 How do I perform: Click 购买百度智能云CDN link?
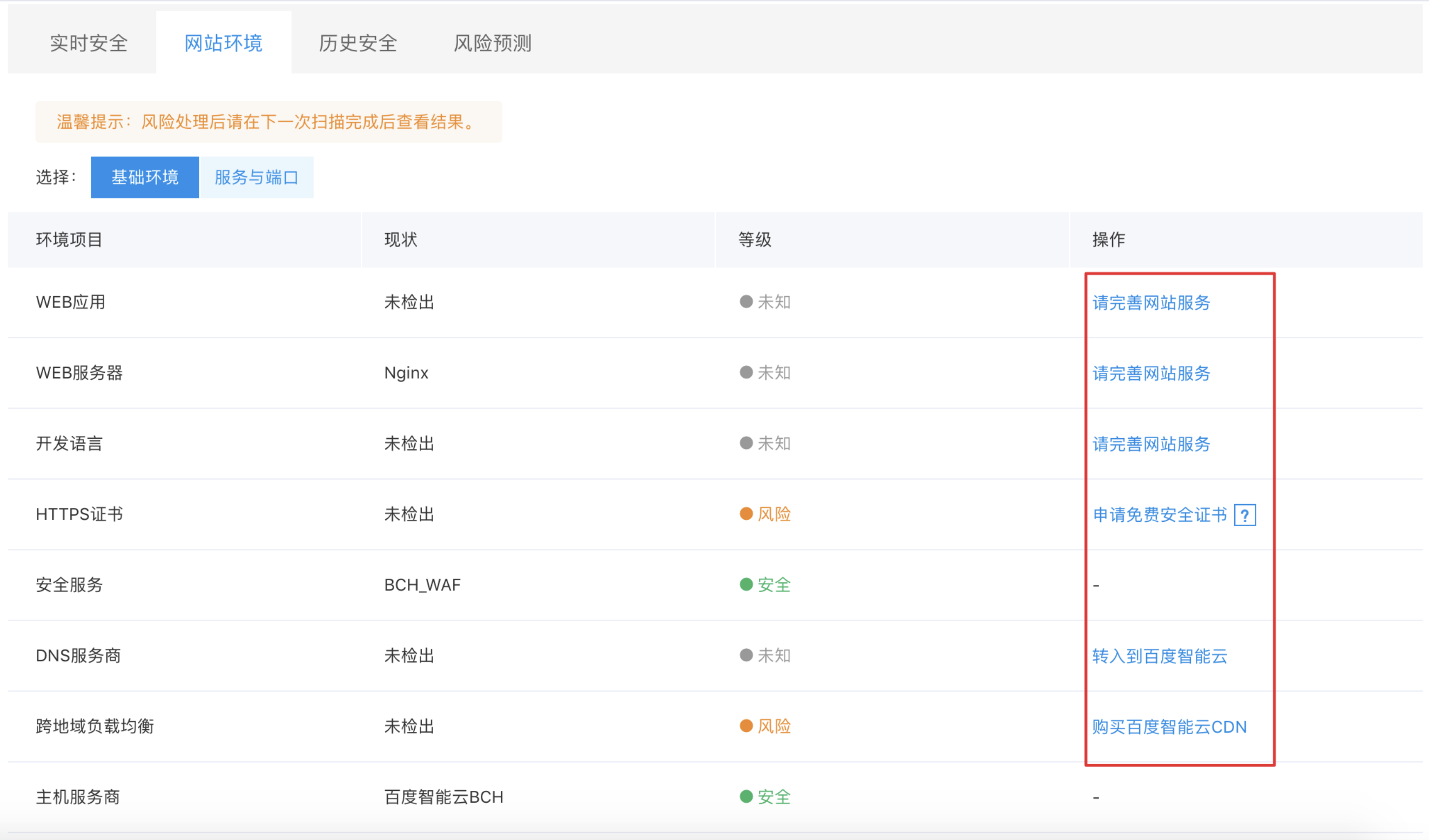(x=1169, y=727)
